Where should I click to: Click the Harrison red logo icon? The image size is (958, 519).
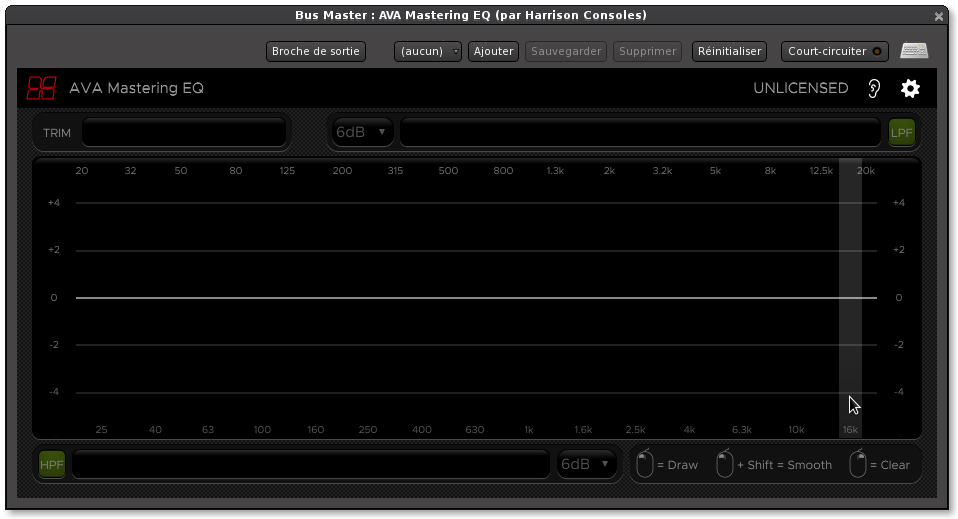(x=42, y=88)
